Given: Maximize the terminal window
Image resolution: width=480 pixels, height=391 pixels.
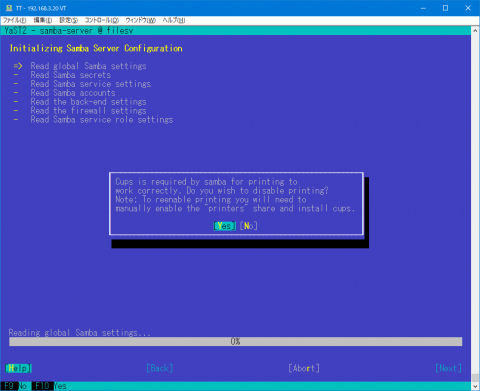Looking at the screenshot, I should coord(445,8).
